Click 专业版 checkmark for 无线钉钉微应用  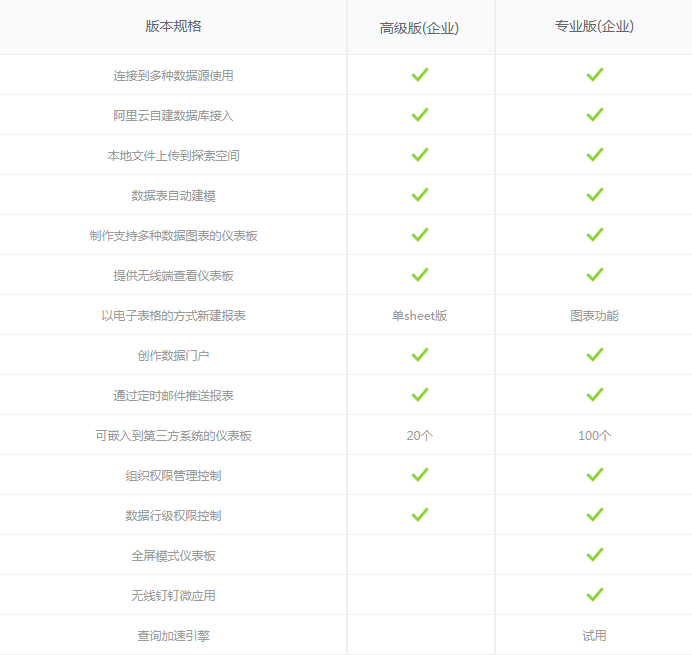click(594, 595)
